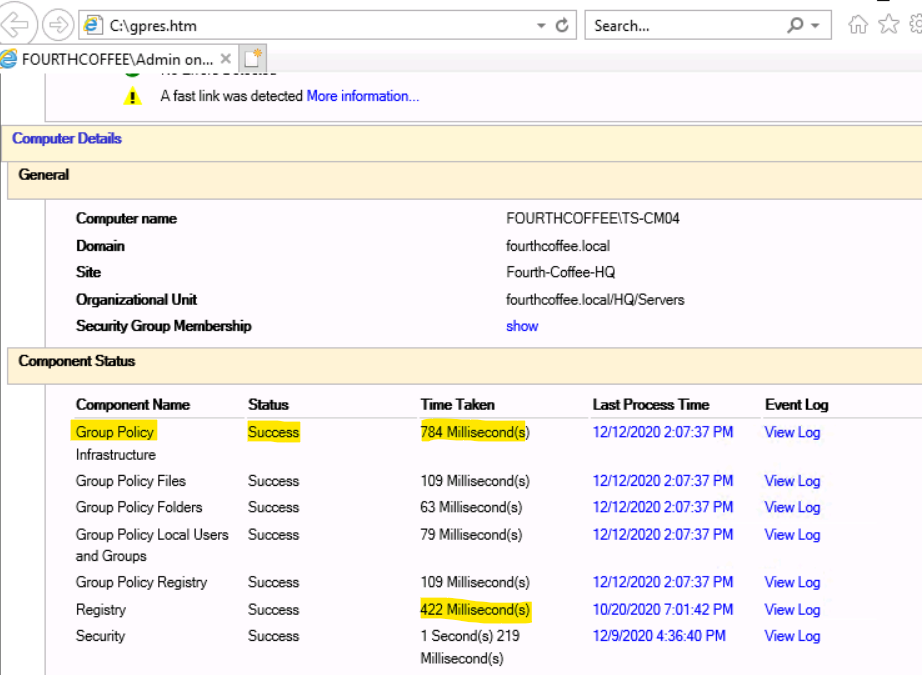Click the 12/9/2020 4:36:40 PM timestamp
The width and height of the screenshot is (922, 675).
pos(659,636)
